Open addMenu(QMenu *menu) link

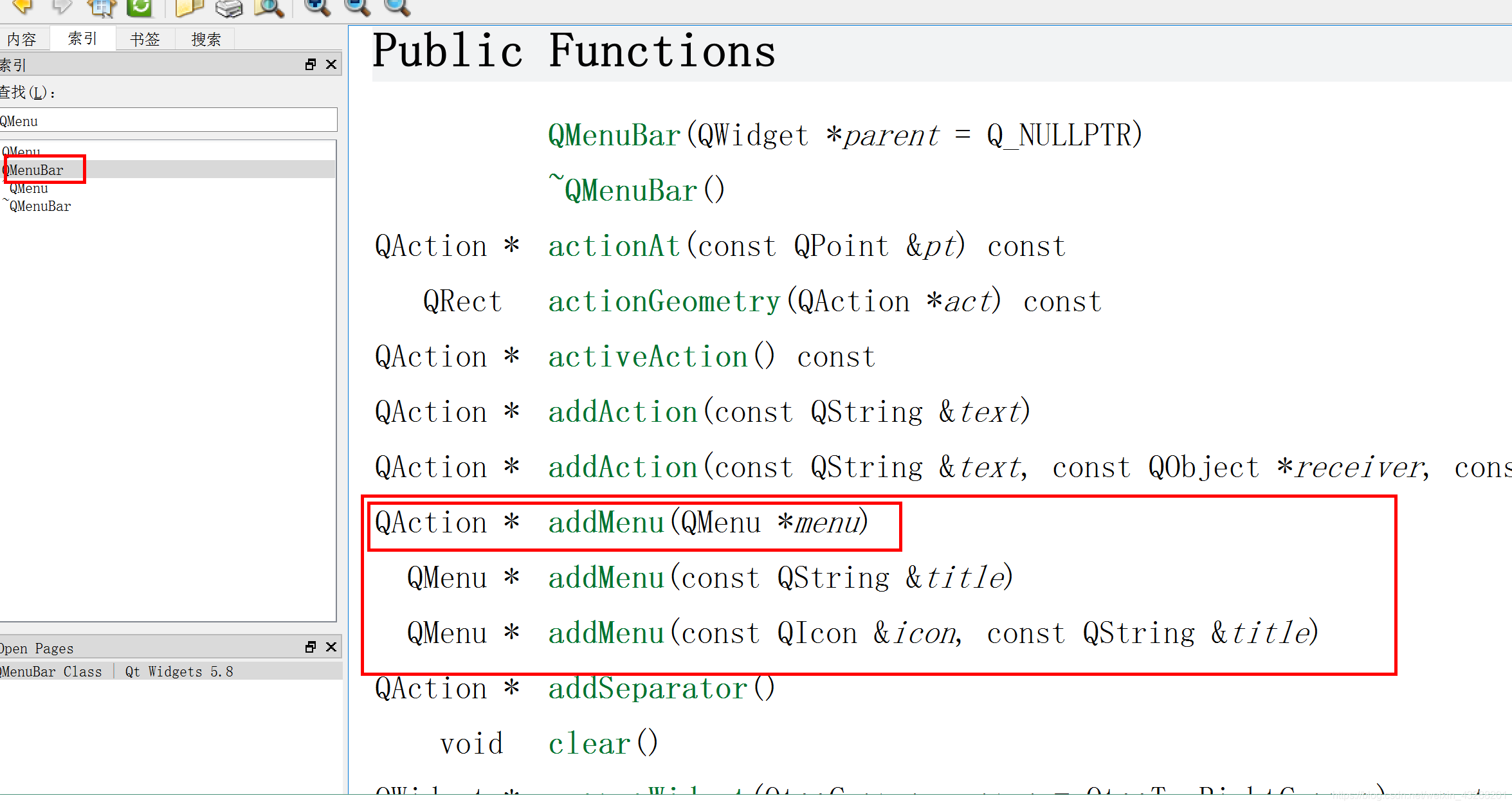pyautogui.click(x=606, y=523)
